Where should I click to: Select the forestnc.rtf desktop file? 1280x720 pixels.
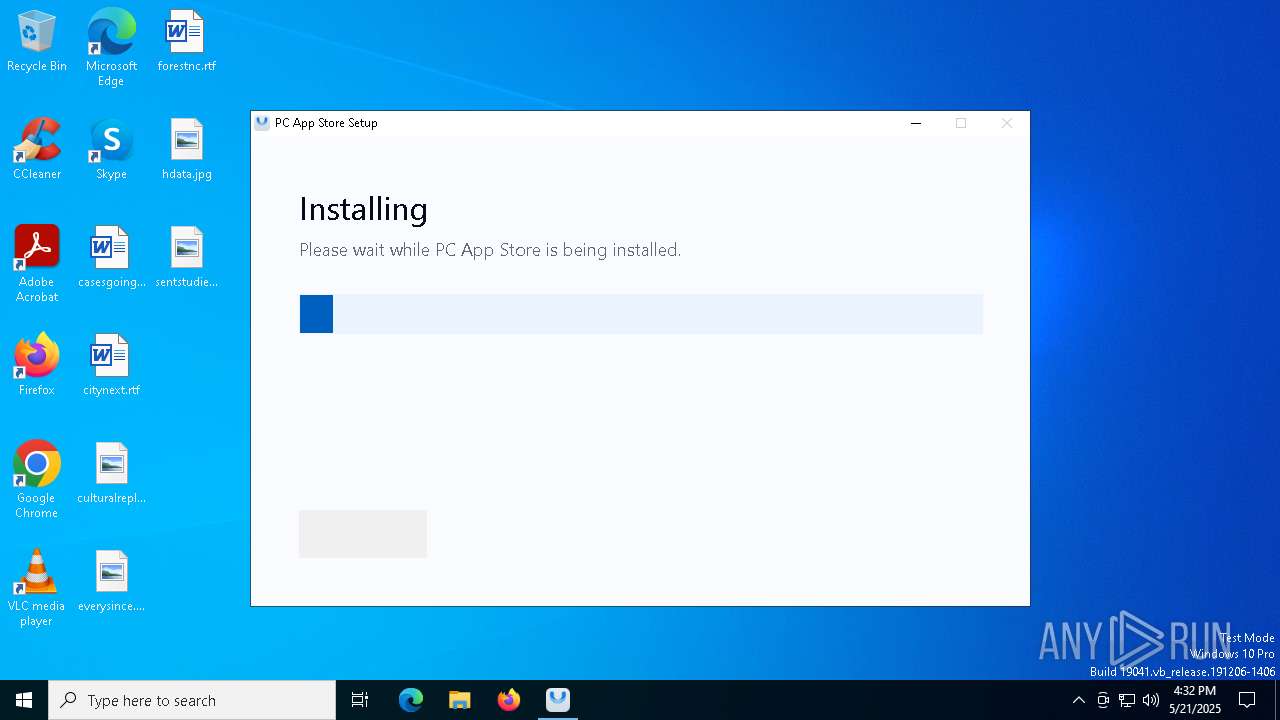186,41
